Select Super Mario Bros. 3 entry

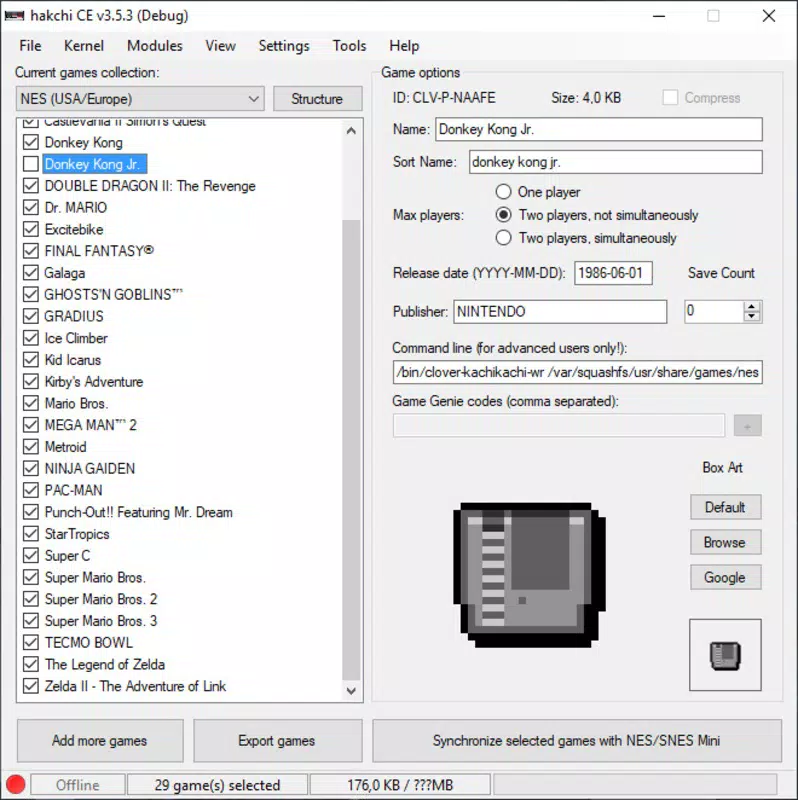[101, 620]
